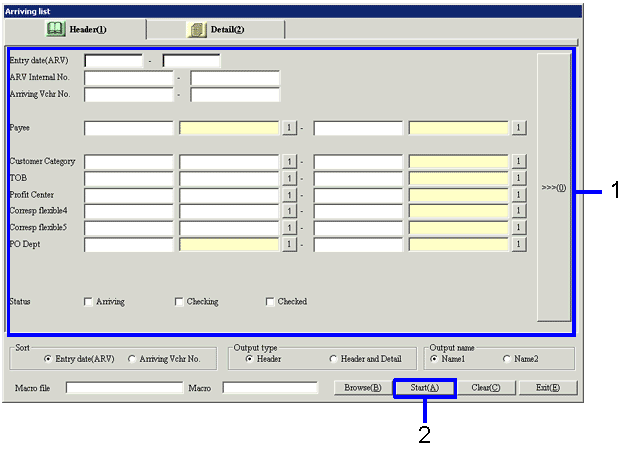Open Corresp flexible4 from lookup button
Image resolution: width=633 pixels, height=452 pixels.
[x=289, y=211]
